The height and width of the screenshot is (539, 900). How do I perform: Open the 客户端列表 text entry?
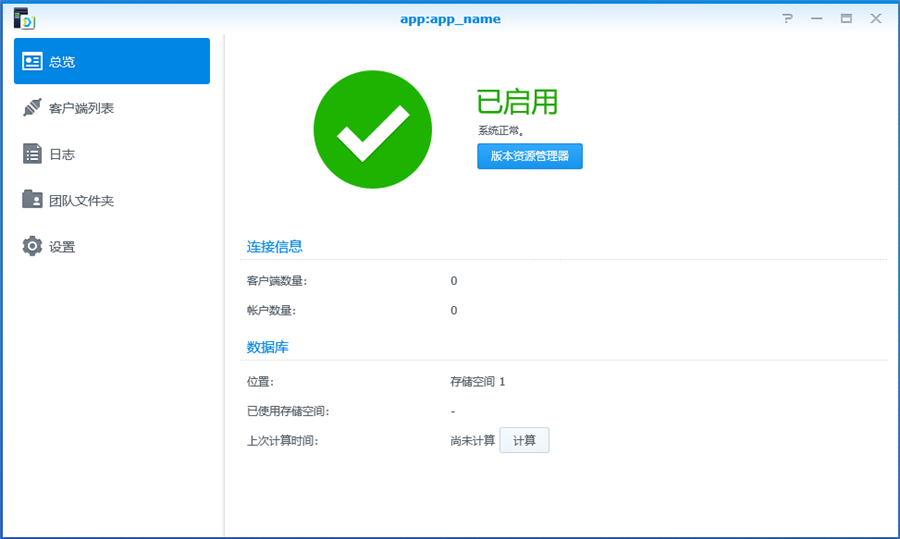pos(81,108)
